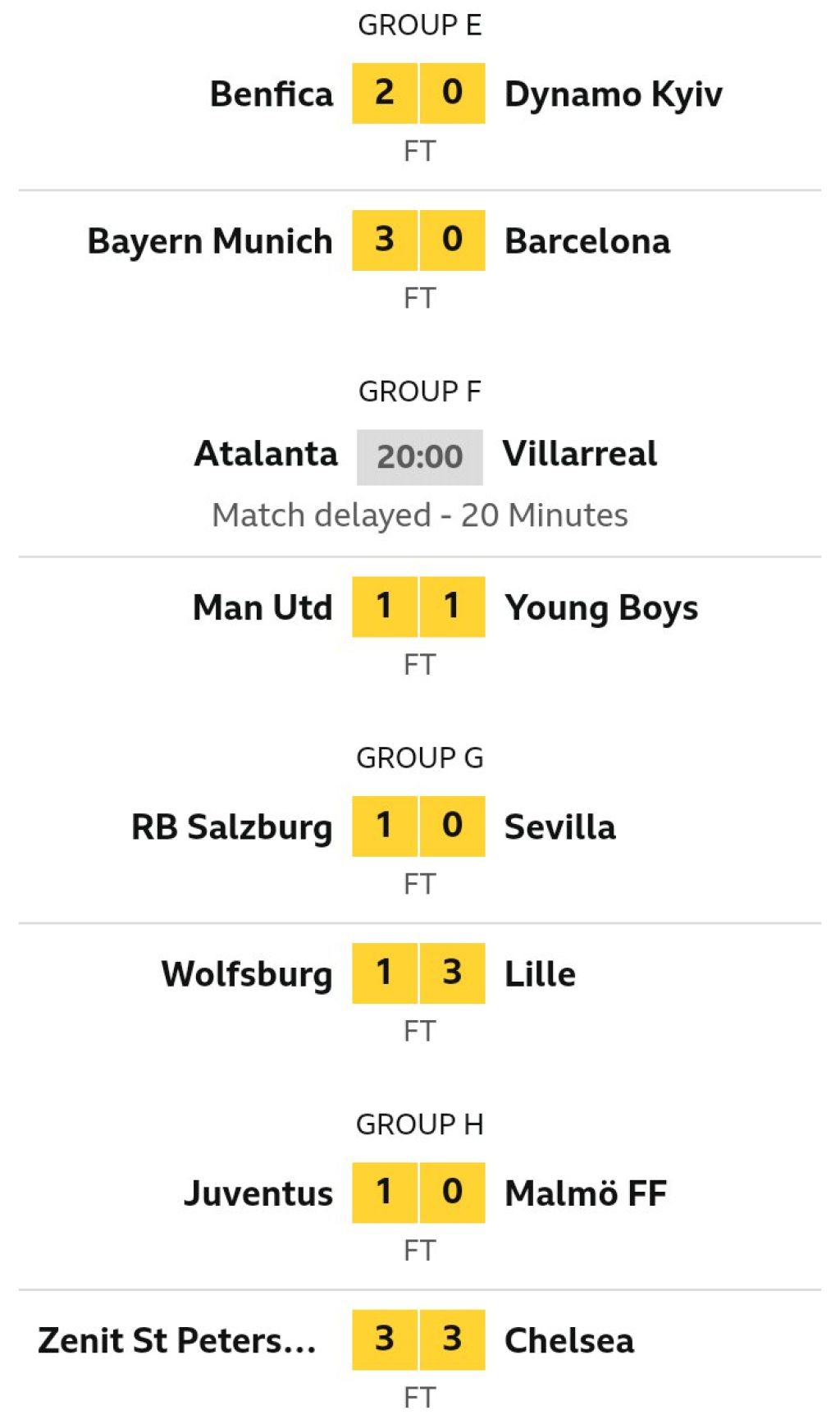Screen dimensions: 840x1424
Task: Click the Chelsea team name
Action: point(569,1340)
